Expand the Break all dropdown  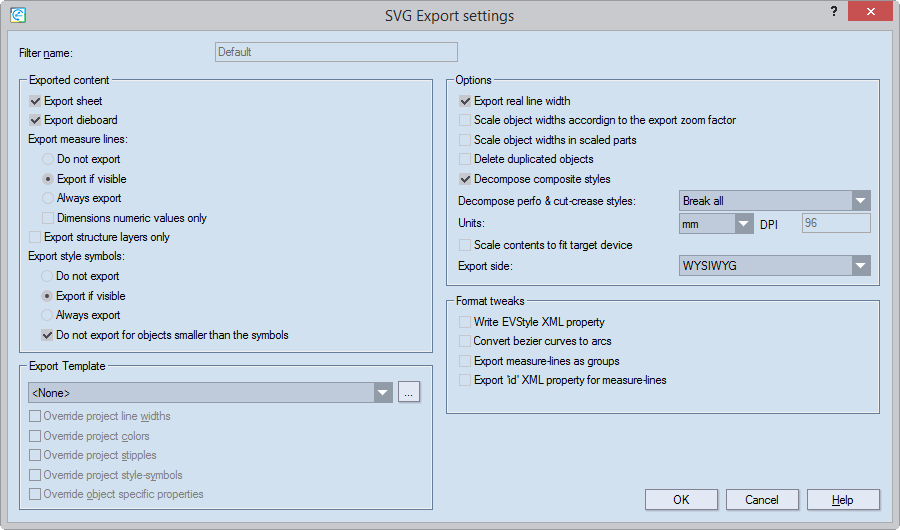(861, 201)
